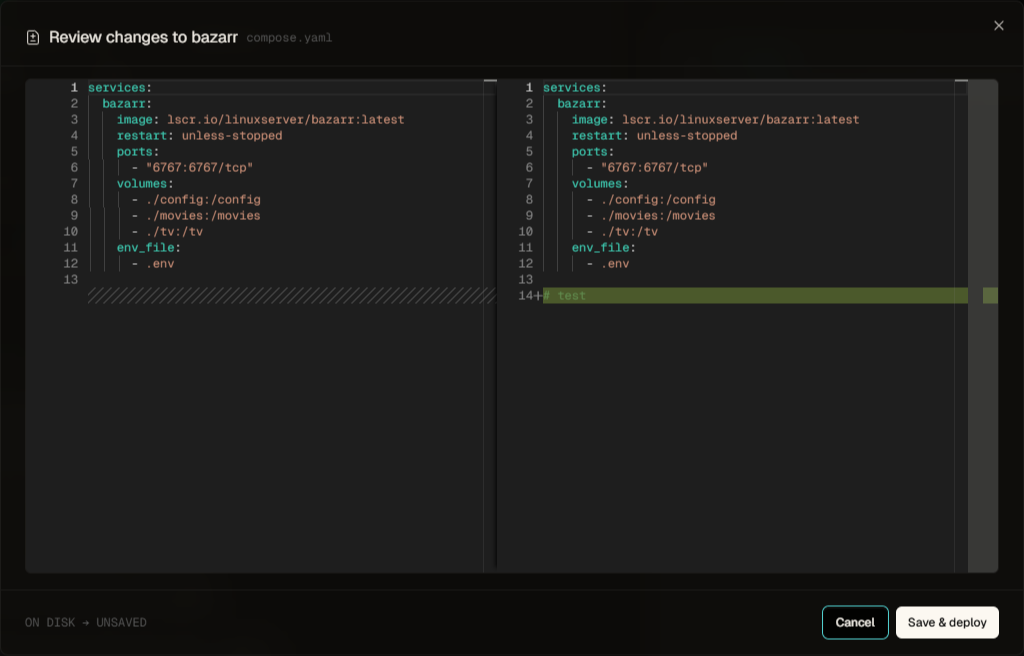Click Save & deploy button
Image resolution: width=1024 pixels, height=656 pixels.
(x=947, y=623)
